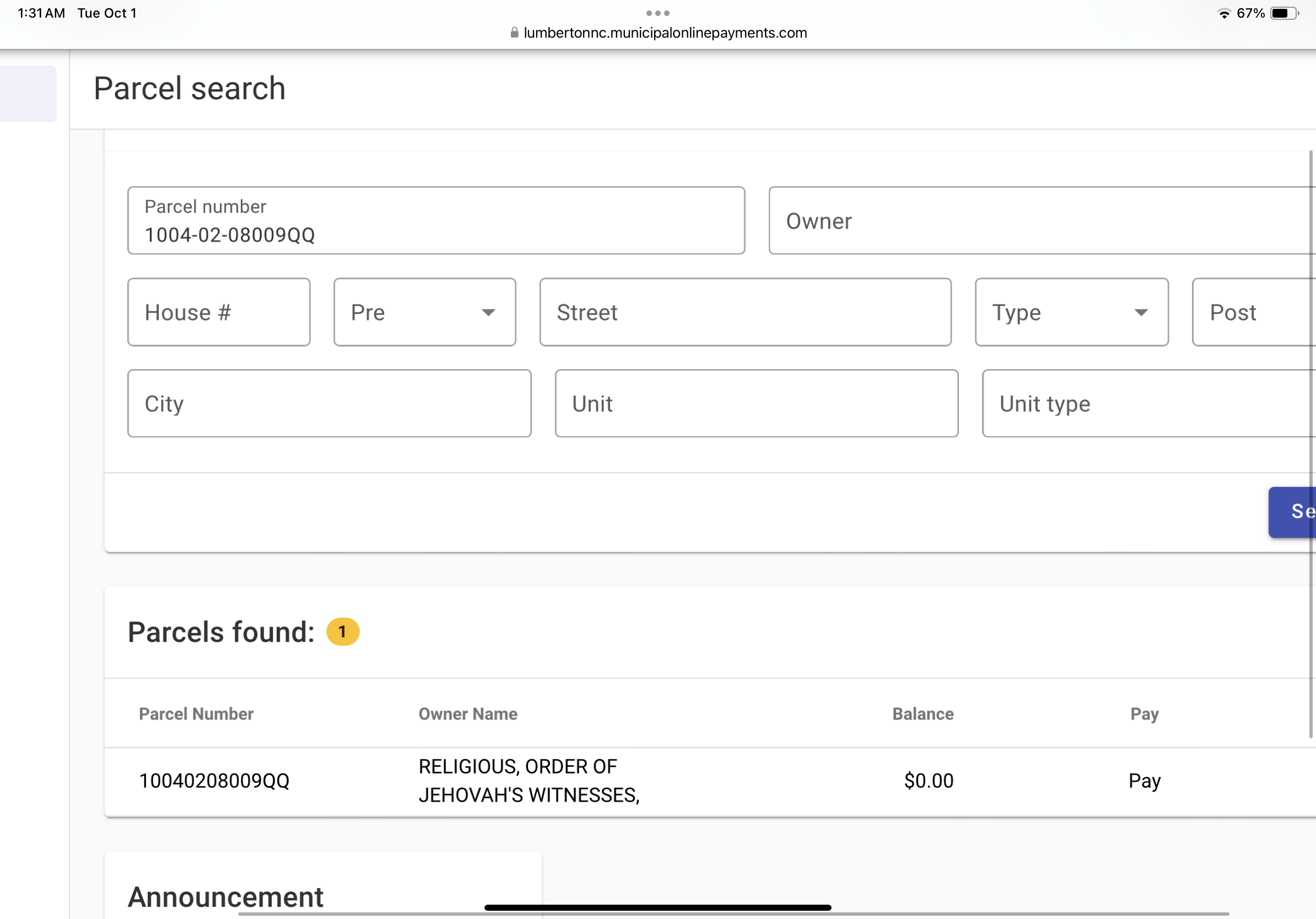The width and height of the screenshot is (1316, 919).
Task: Tap the Tue Oct 1 date
Action: pyautogui.click(x=107, y=13)
